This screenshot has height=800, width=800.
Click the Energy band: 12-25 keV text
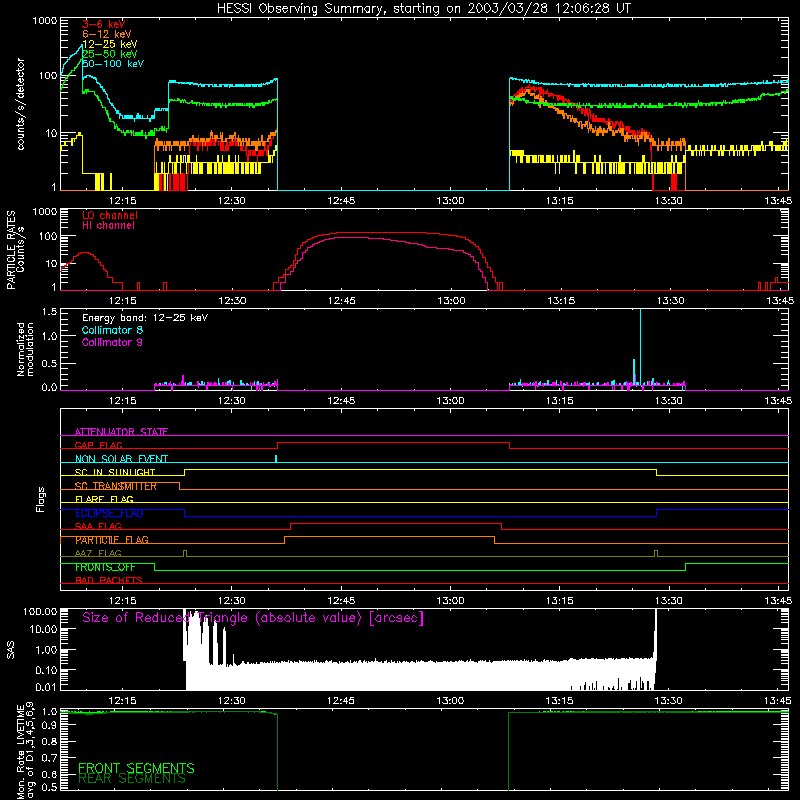pos(145,318)
